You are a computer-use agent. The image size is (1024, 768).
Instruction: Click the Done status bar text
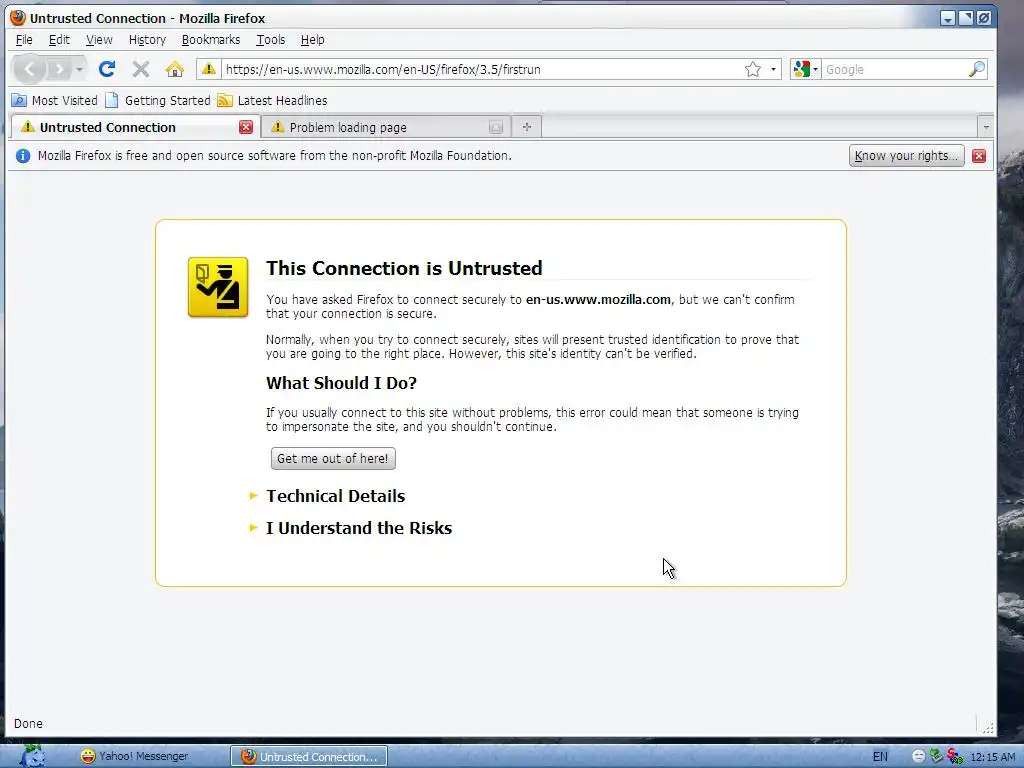coord(28,724)
